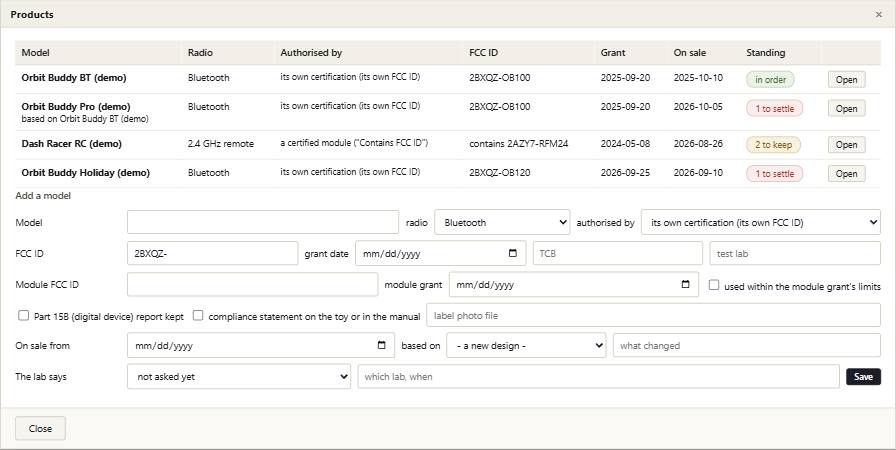Click the grant date field
The width and height of the screenshot is (896, 450).
(x=441, y=253)
